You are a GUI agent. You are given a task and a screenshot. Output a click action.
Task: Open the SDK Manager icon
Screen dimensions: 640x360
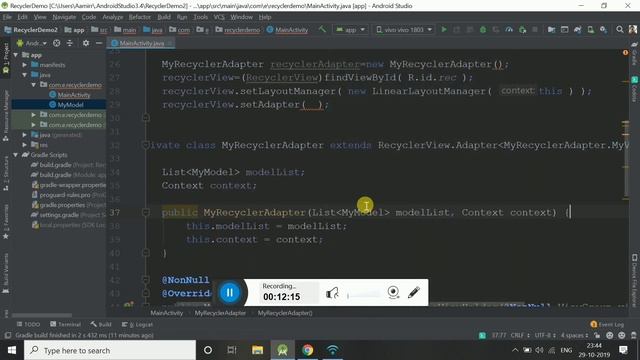603,30
